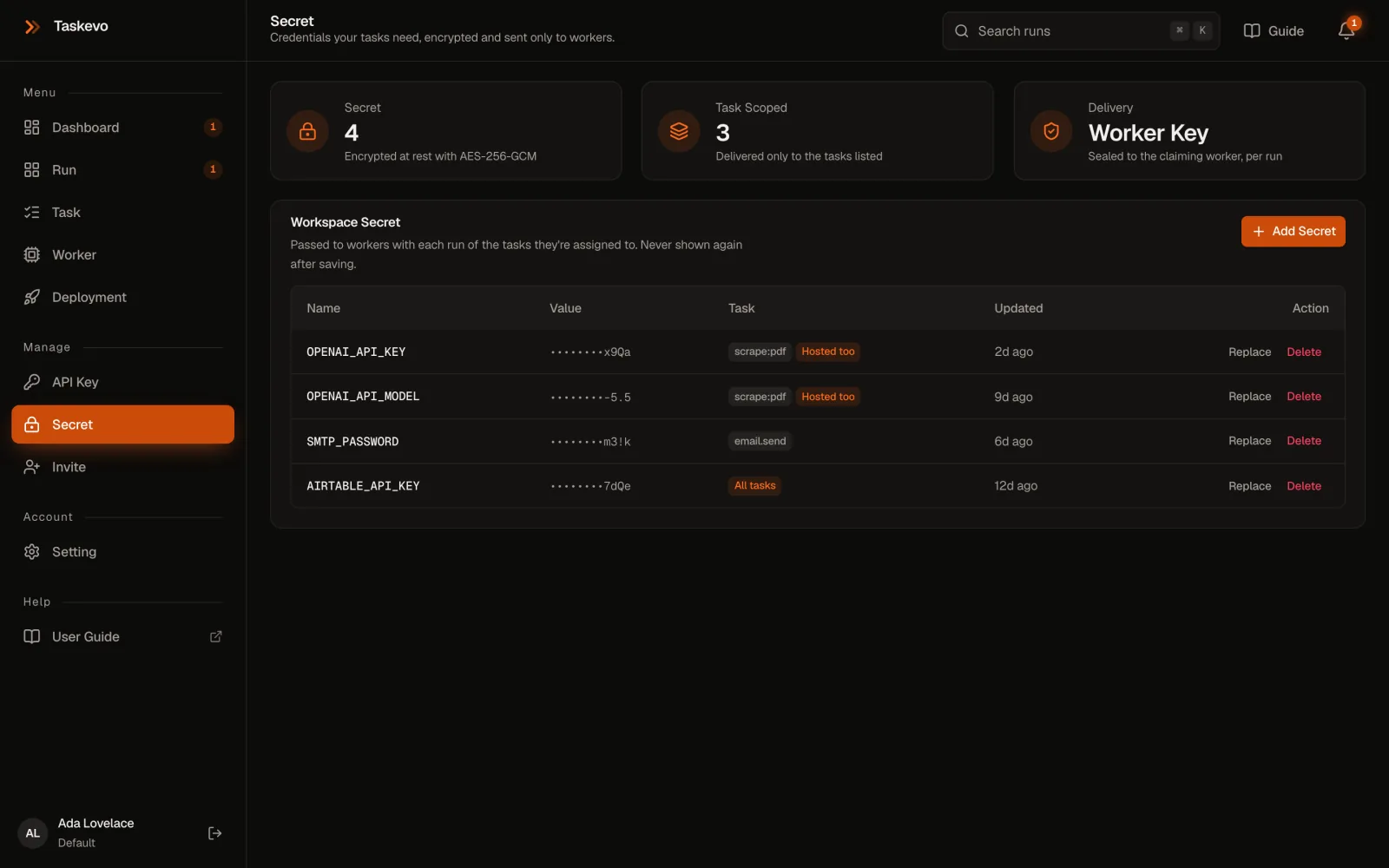
Task: Open notifications bell icon
Action: [1346, 31]
